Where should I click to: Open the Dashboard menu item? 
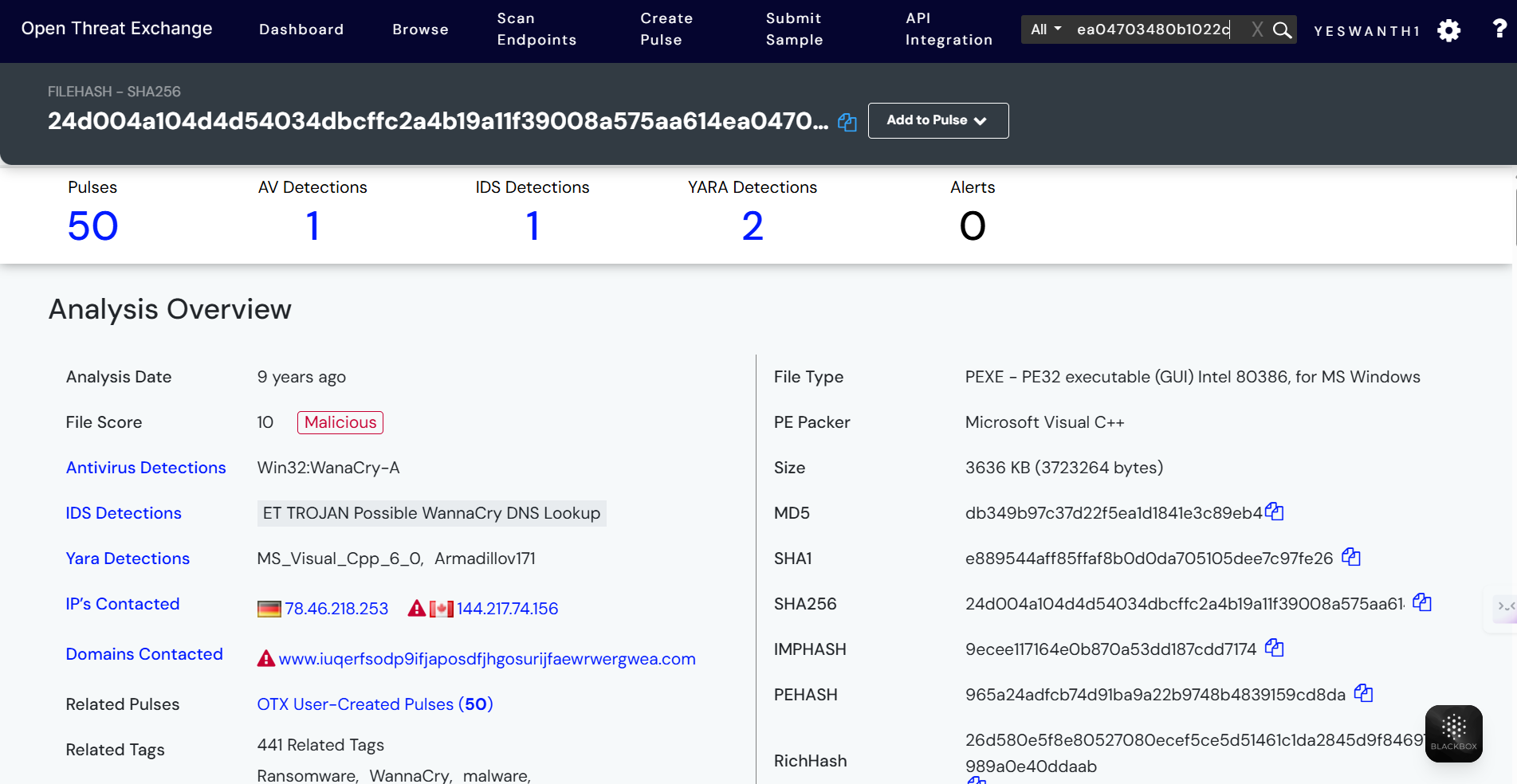click(x=301, y=29)
